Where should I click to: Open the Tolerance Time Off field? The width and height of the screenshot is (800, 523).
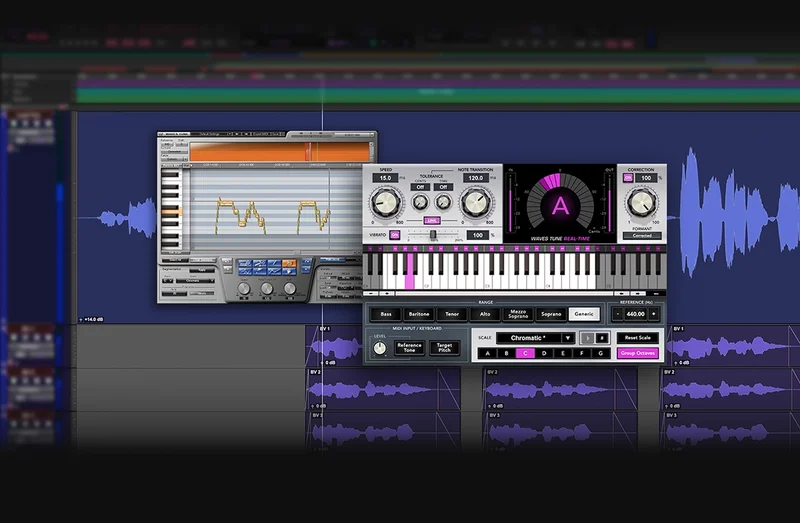(443, 187)
